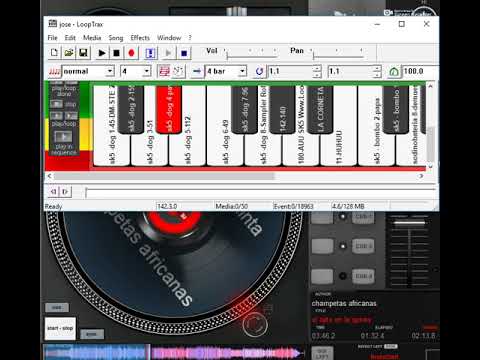Viewport: 480px width, 360px height.
Task: Click the 'play in sequence' mode button
Action: pos(63,136)
